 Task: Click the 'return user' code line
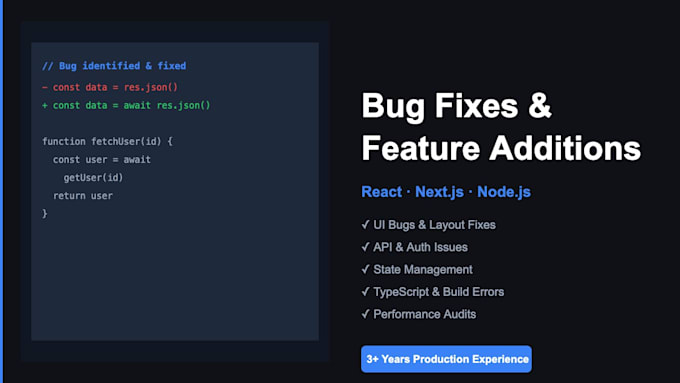(x=83, y=196)
